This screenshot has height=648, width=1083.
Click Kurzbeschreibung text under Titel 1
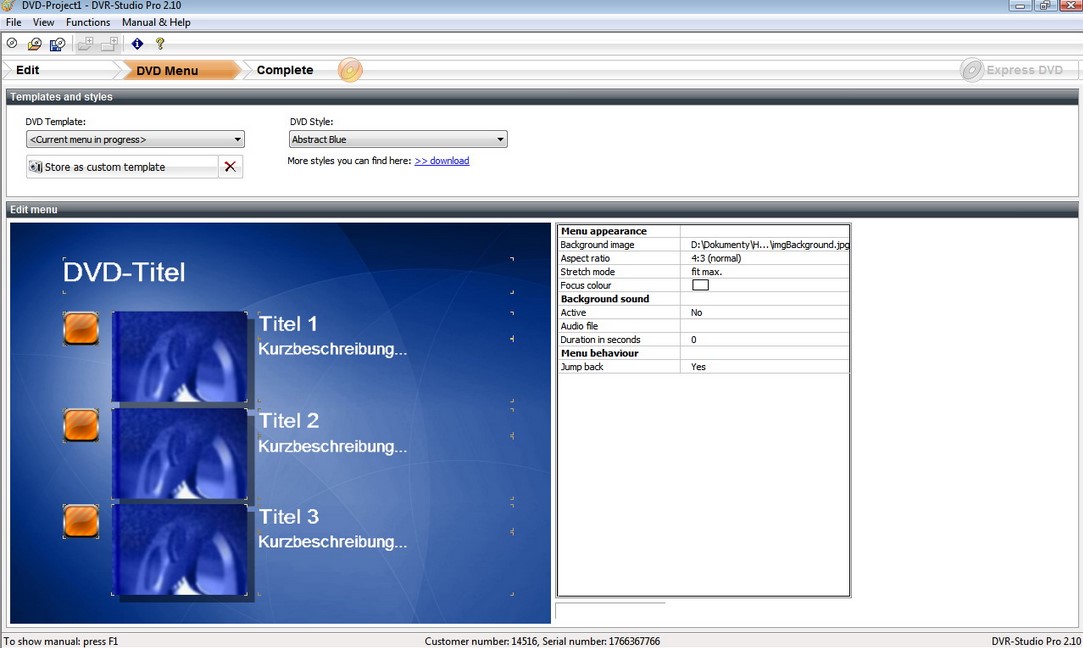coord(332,349)
